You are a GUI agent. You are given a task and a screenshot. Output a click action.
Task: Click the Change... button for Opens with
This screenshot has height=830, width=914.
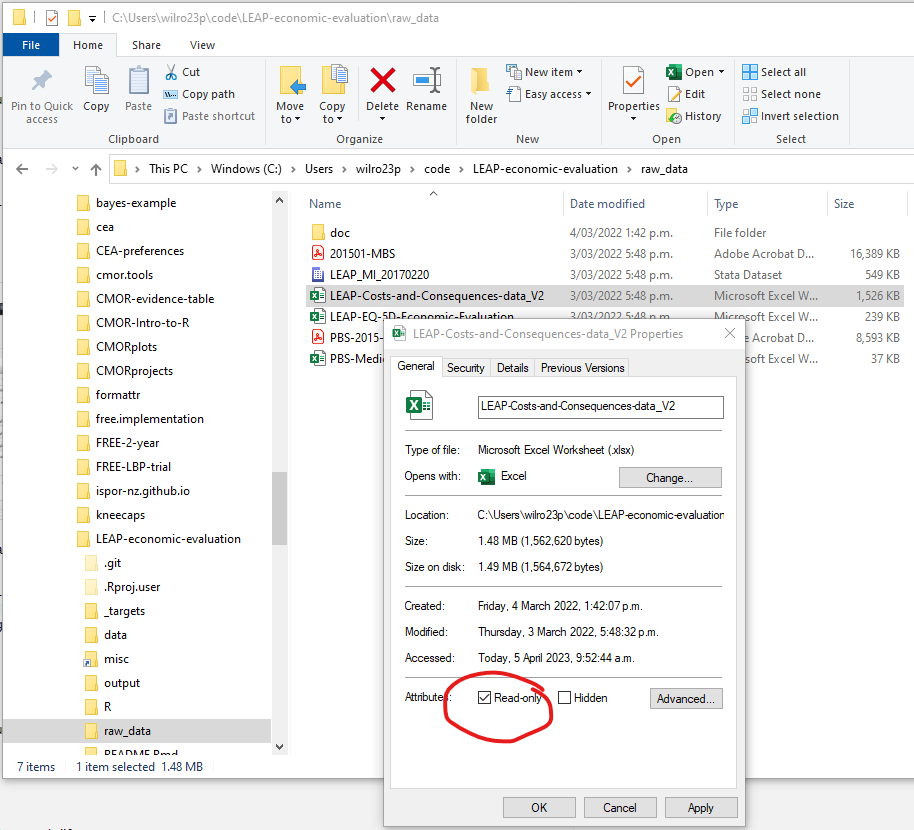(x=669, y=478)
